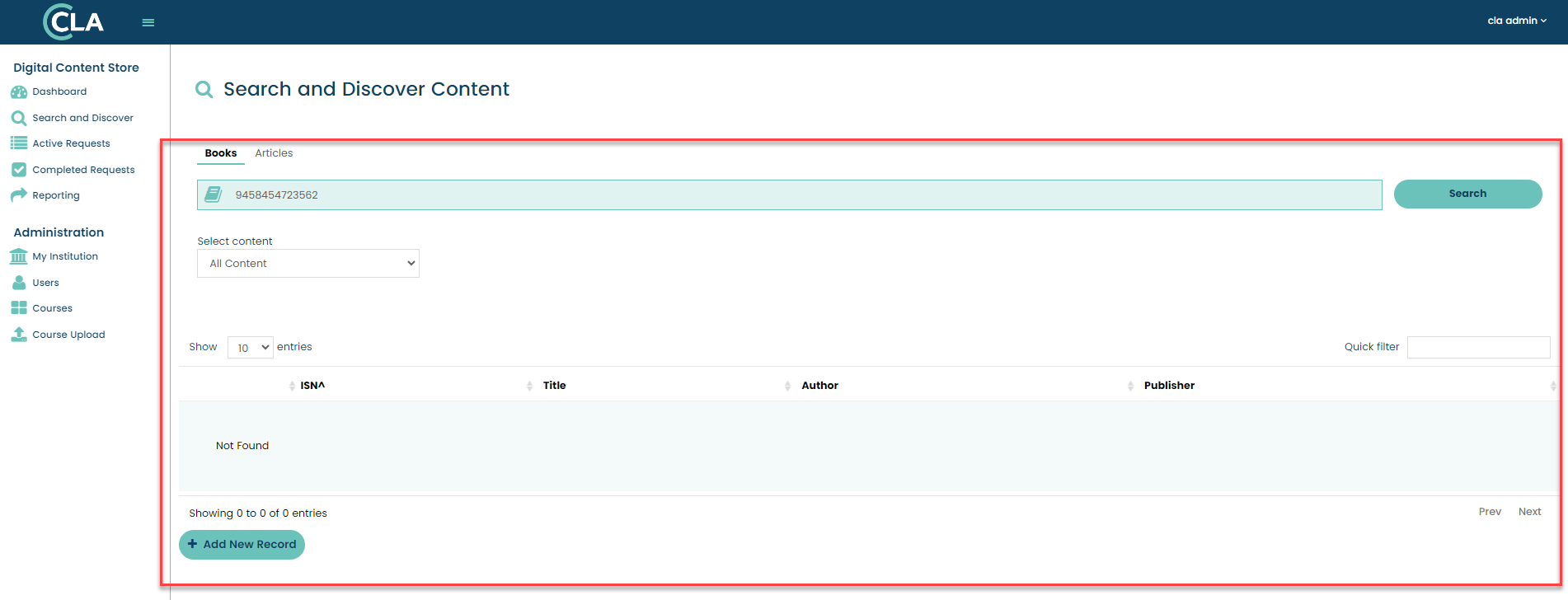Click the Add New Record button
The width and height of the screenshot is (1568, 600).
(x=242, y=545)
